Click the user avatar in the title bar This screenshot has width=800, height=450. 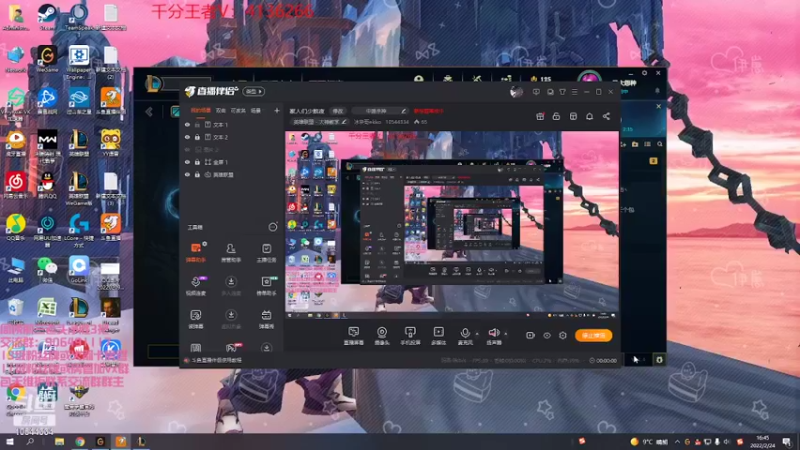pyautogui.click(x=516, y=92)
